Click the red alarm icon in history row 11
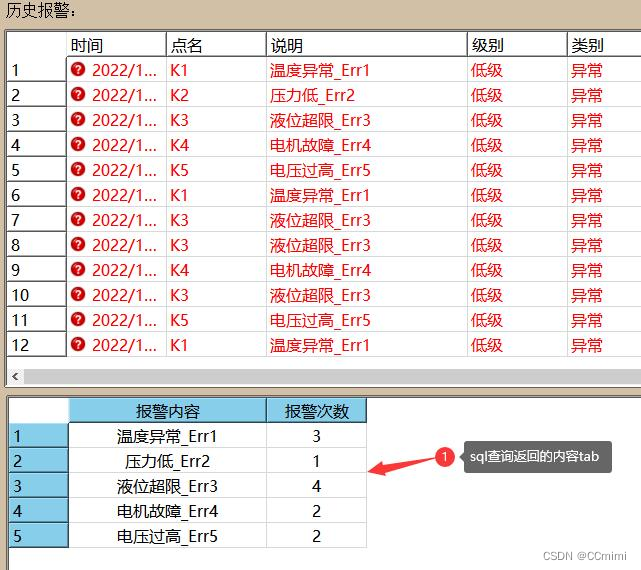 click(x=78, y=319)
